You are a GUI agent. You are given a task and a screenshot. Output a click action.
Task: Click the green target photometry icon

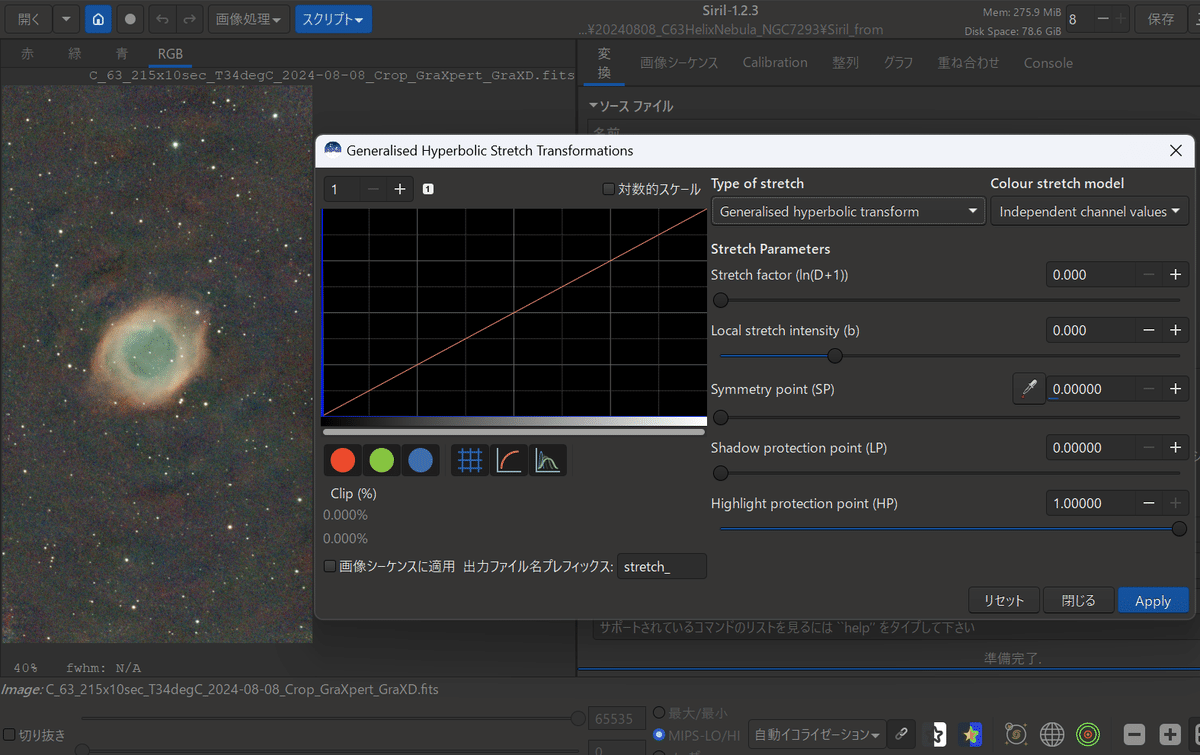click(1088, 734)
